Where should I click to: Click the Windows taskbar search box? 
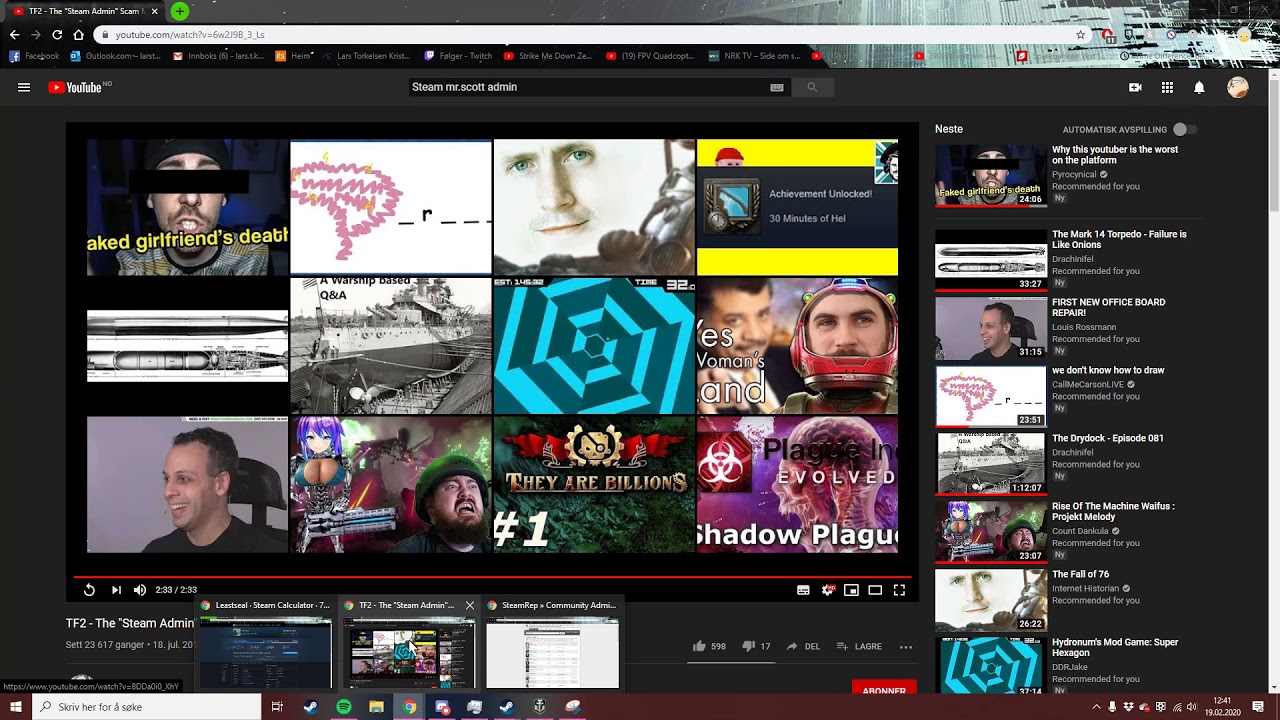click(x=146, y=707)
